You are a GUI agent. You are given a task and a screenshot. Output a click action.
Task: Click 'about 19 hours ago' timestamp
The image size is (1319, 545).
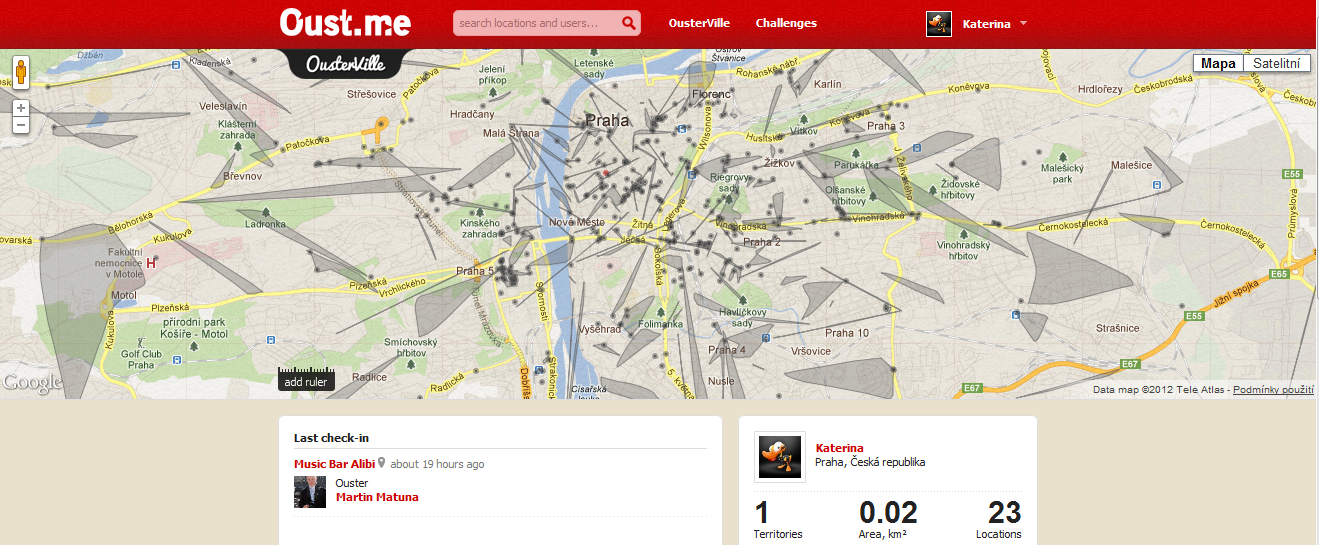(x=437, y=464)
